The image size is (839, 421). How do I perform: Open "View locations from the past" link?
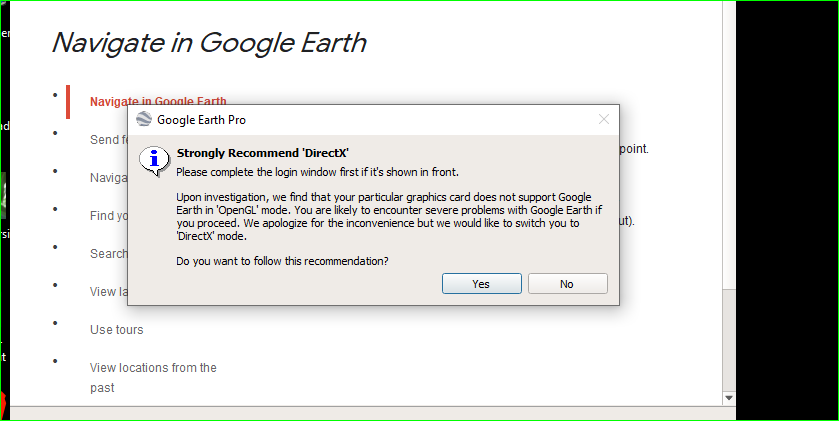[x=153, y=378]
